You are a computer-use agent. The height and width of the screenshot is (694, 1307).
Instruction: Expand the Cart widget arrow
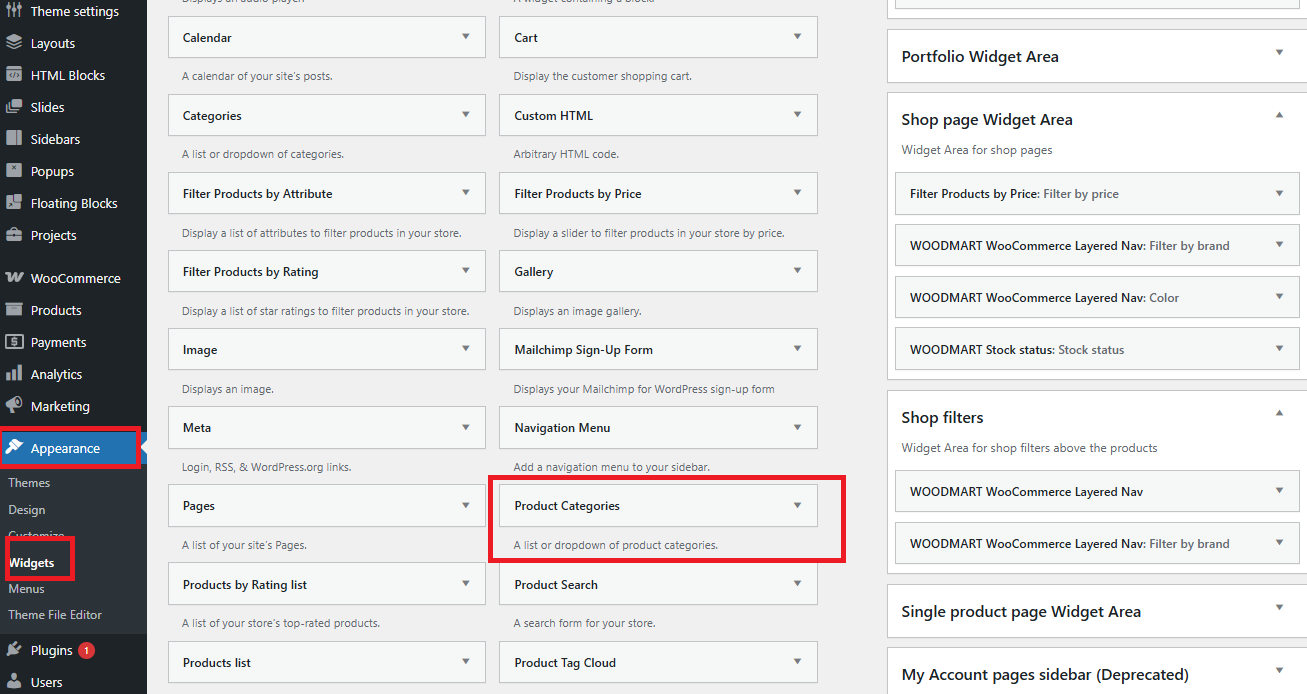(x=797, y=37)
